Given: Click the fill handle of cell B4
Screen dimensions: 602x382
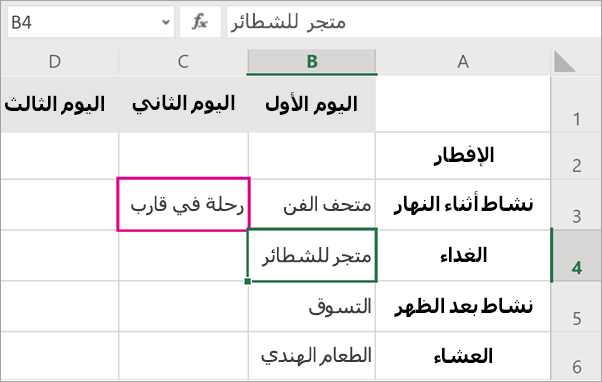Looking at the screenshot, I should point(248,281).
